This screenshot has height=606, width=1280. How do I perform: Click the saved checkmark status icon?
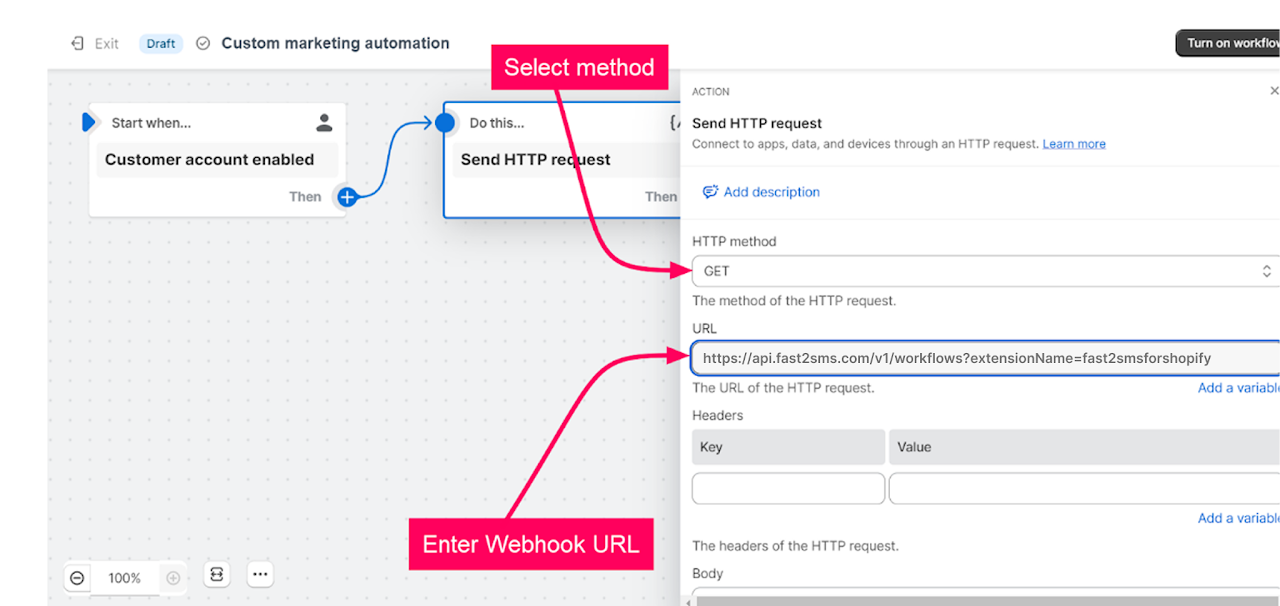203,44
